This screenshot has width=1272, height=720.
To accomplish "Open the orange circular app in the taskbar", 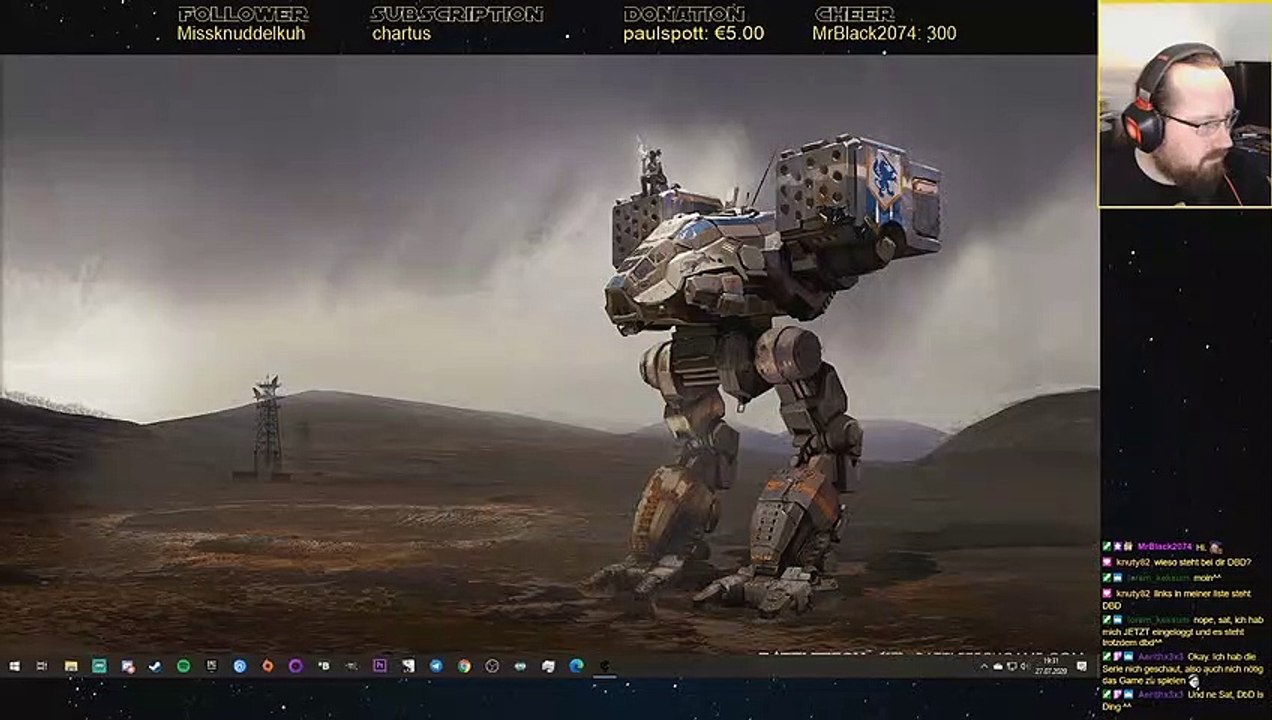I will pos(268,666).
